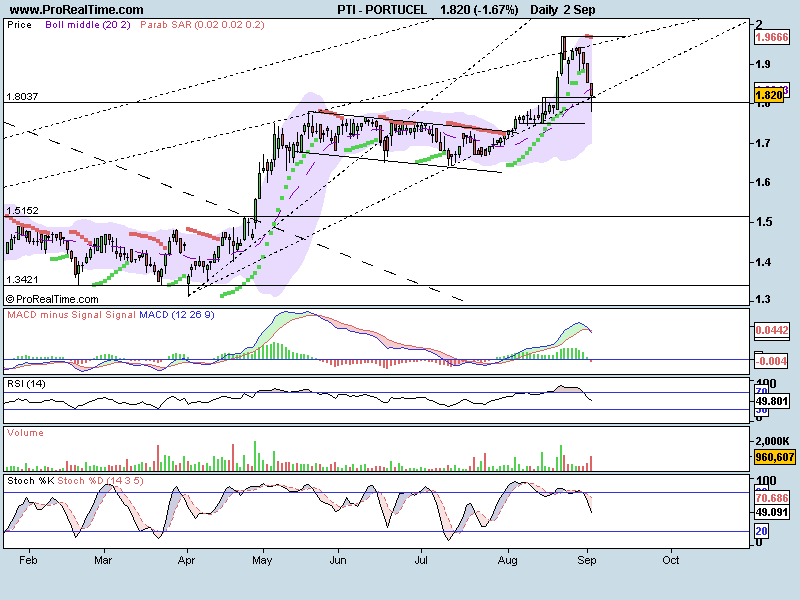Select the 49.801 RSI value box
Viewport: 800px width, 600px height.
click(772, 401)
